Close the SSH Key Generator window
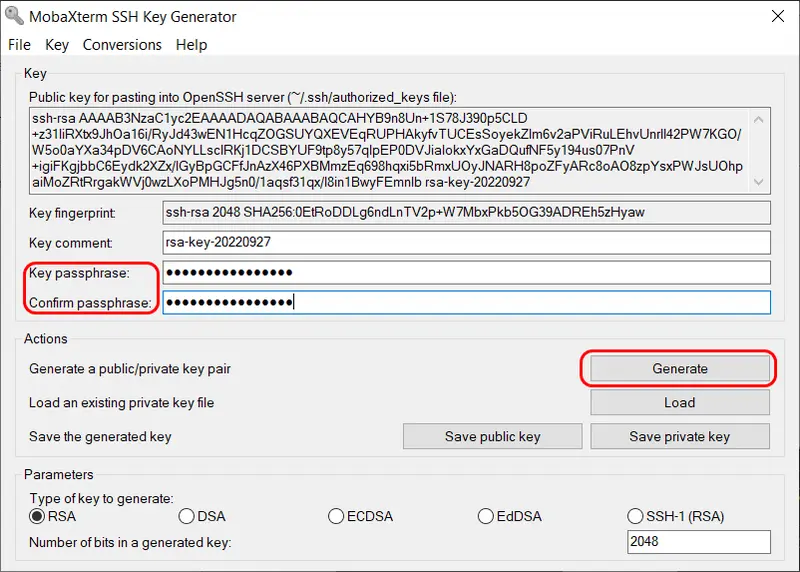Screen dimensions: 800x572 tap(777, 16)
